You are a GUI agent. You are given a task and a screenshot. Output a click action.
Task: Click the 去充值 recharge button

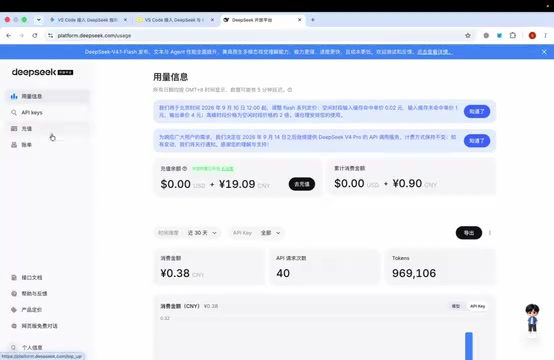[x=302, y=184]
